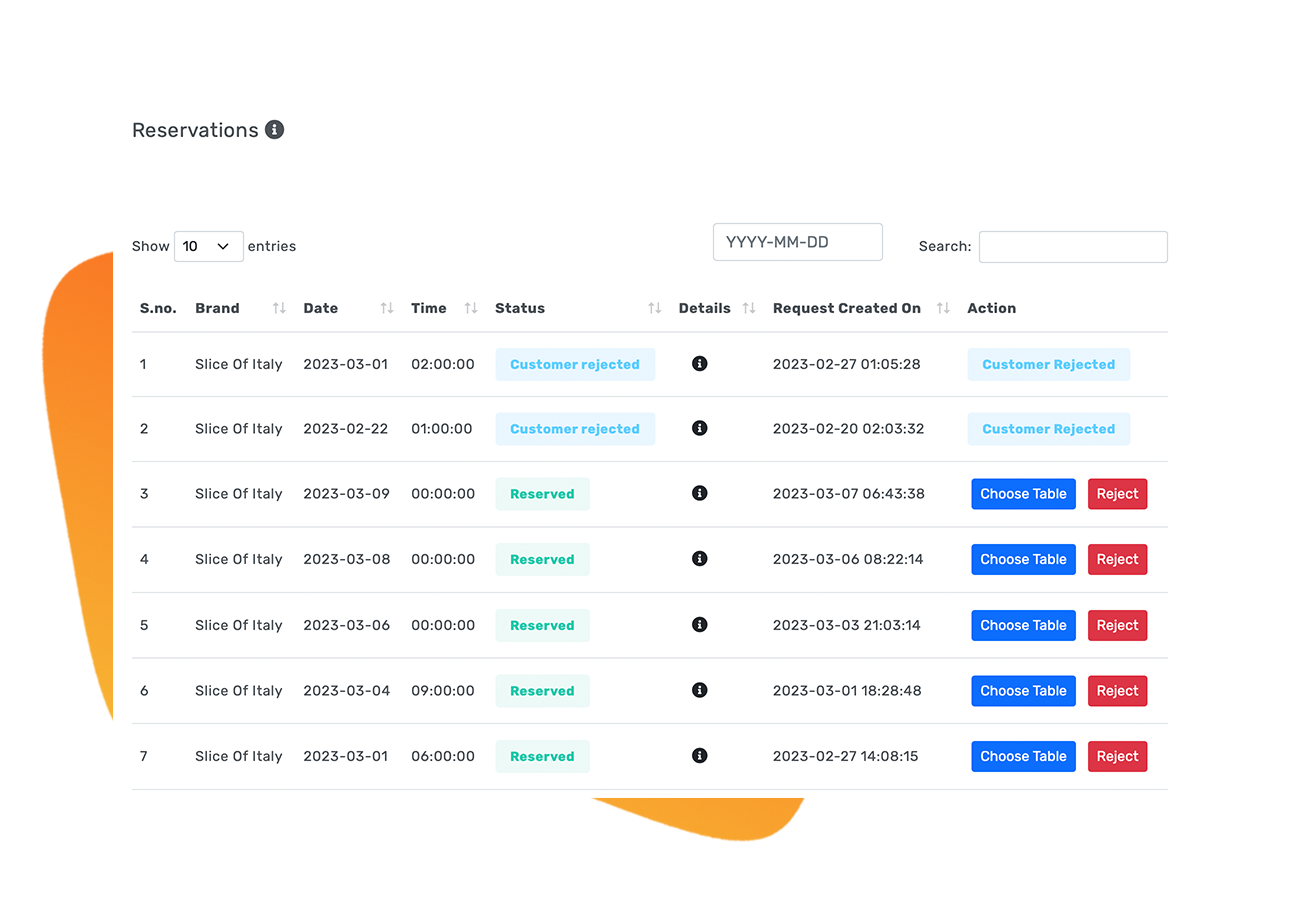1300x900 pixels.
Task: Click Slice Of Italy in row 4
Action: 239,559
